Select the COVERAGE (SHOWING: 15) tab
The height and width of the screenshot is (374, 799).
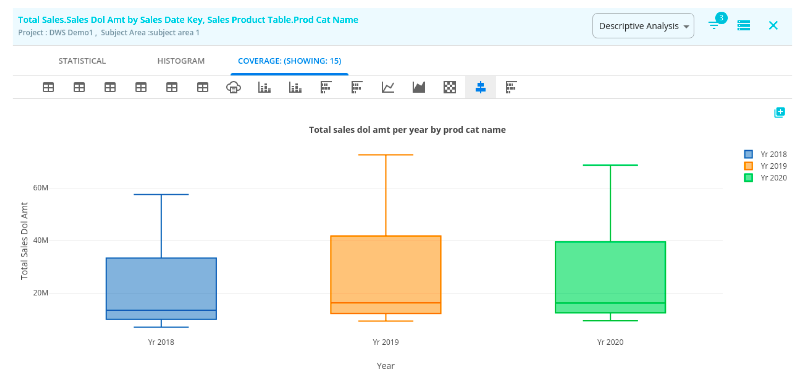click(x=289, y=61)
